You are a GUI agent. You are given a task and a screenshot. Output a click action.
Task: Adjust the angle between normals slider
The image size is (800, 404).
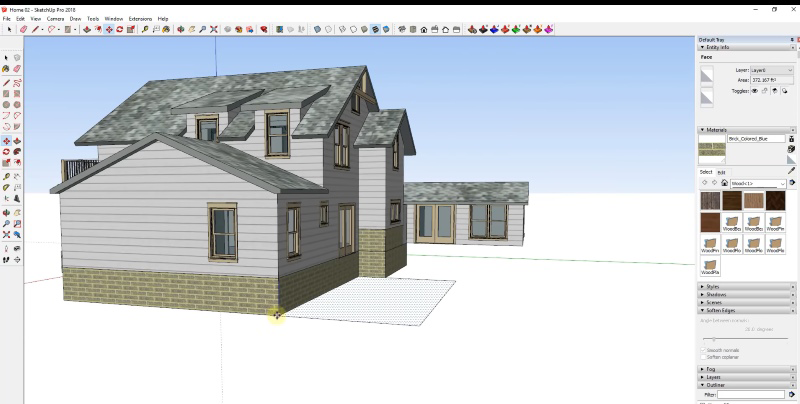coord(714,339)
